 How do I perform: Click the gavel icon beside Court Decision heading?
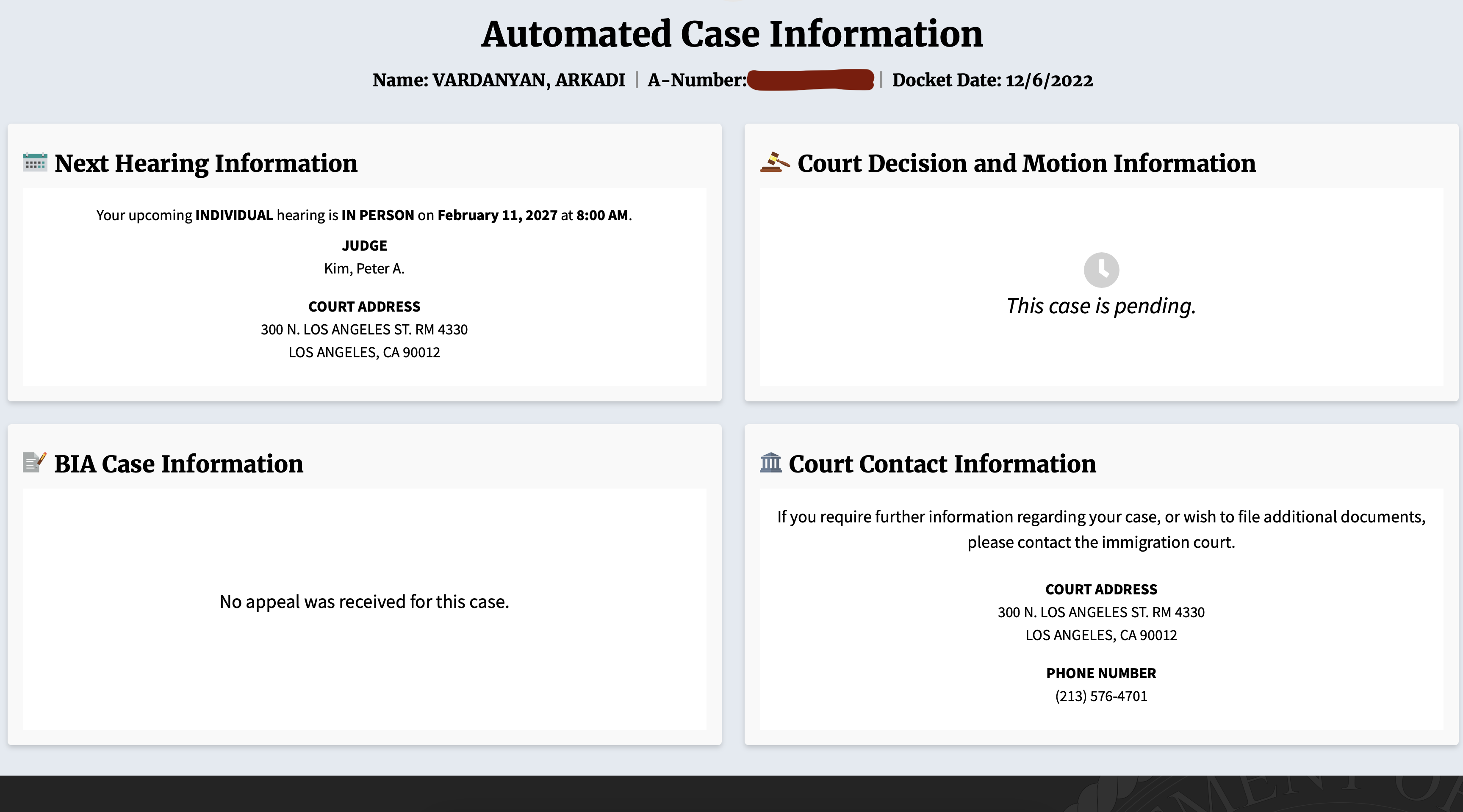click(775, 163)
